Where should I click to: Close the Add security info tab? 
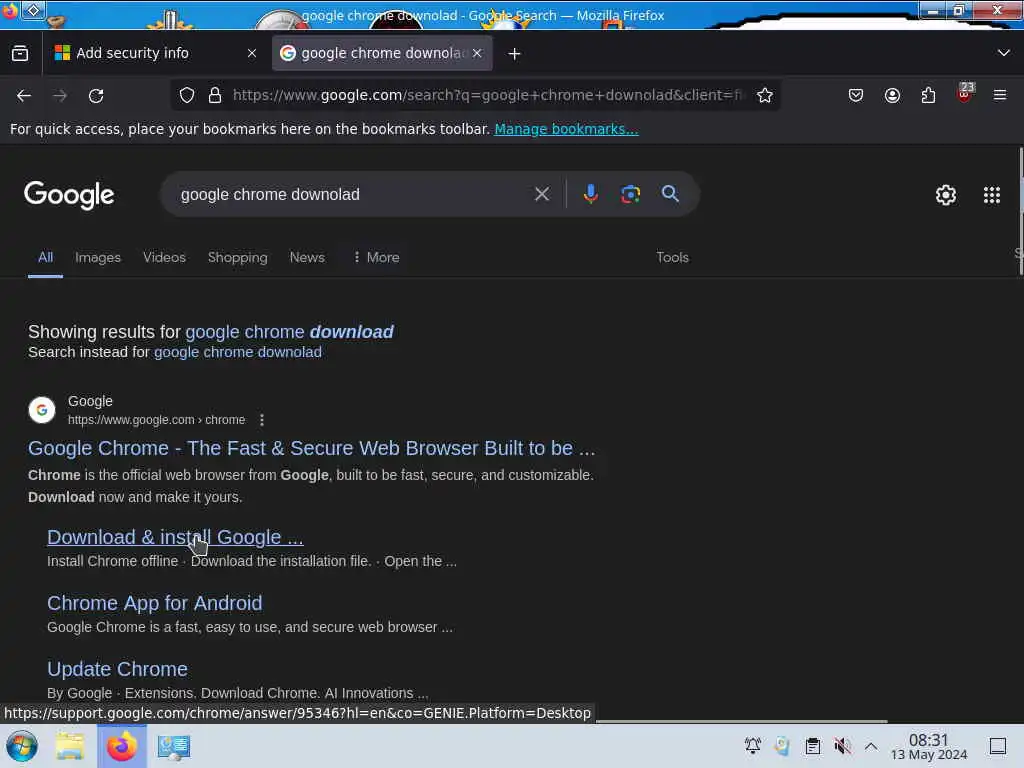(252, 53)
